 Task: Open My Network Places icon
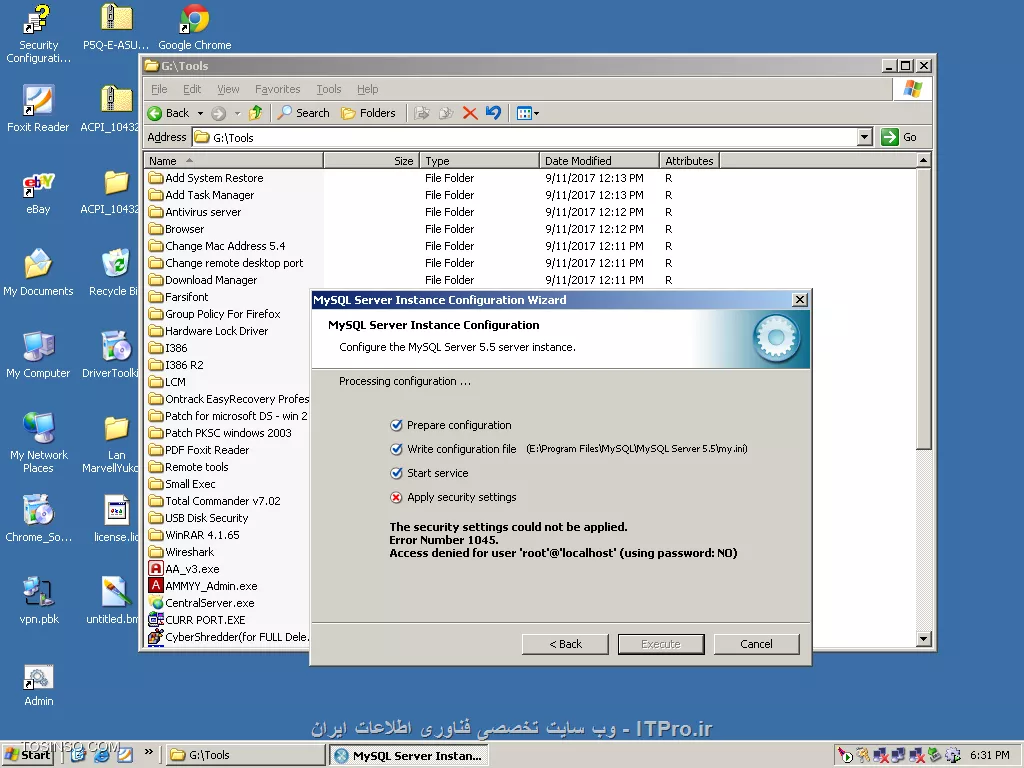coord(38,443)
